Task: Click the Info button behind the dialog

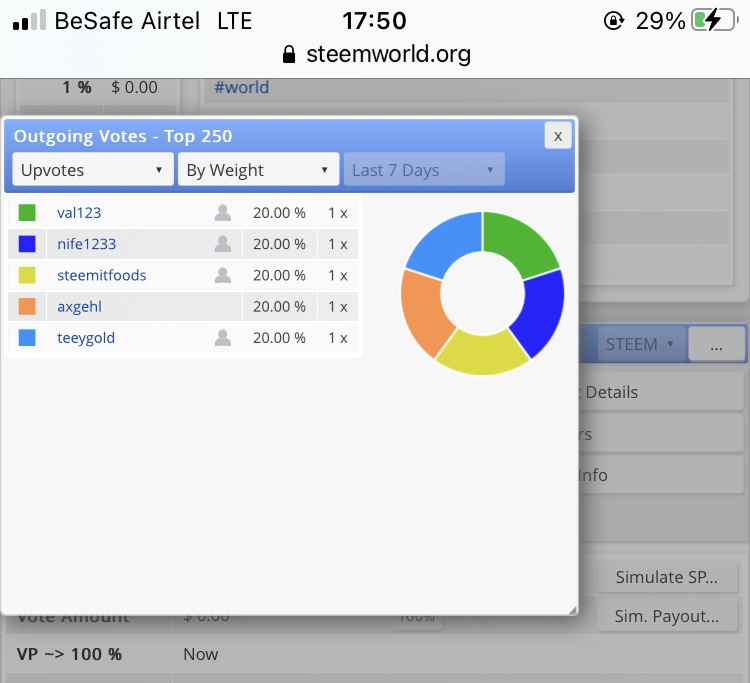Action: click(661, 475)
